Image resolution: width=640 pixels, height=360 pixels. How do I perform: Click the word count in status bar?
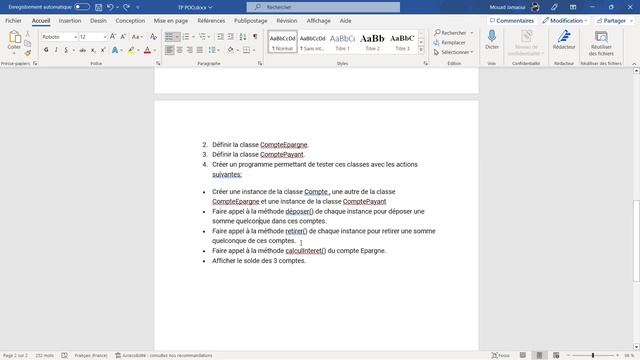pos(44,356)
